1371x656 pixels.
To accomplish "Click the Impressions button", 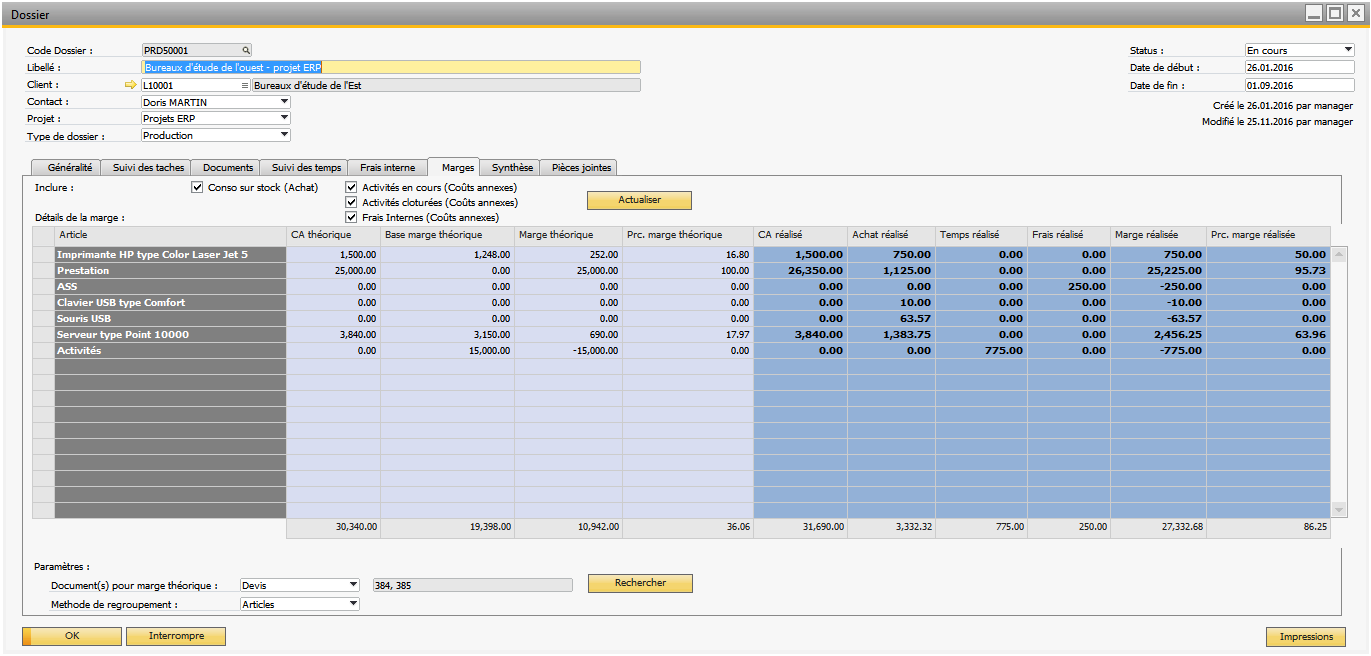I will click(x=1306, y=637).
